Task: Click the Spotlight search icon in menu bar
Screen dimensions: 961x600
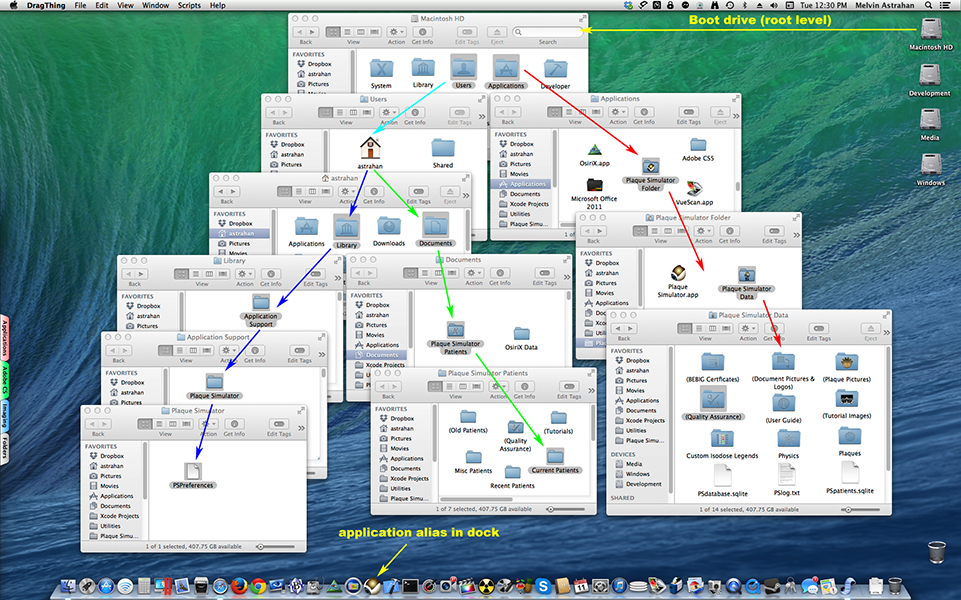Action: pyautogui.click(x=929, y=5)
